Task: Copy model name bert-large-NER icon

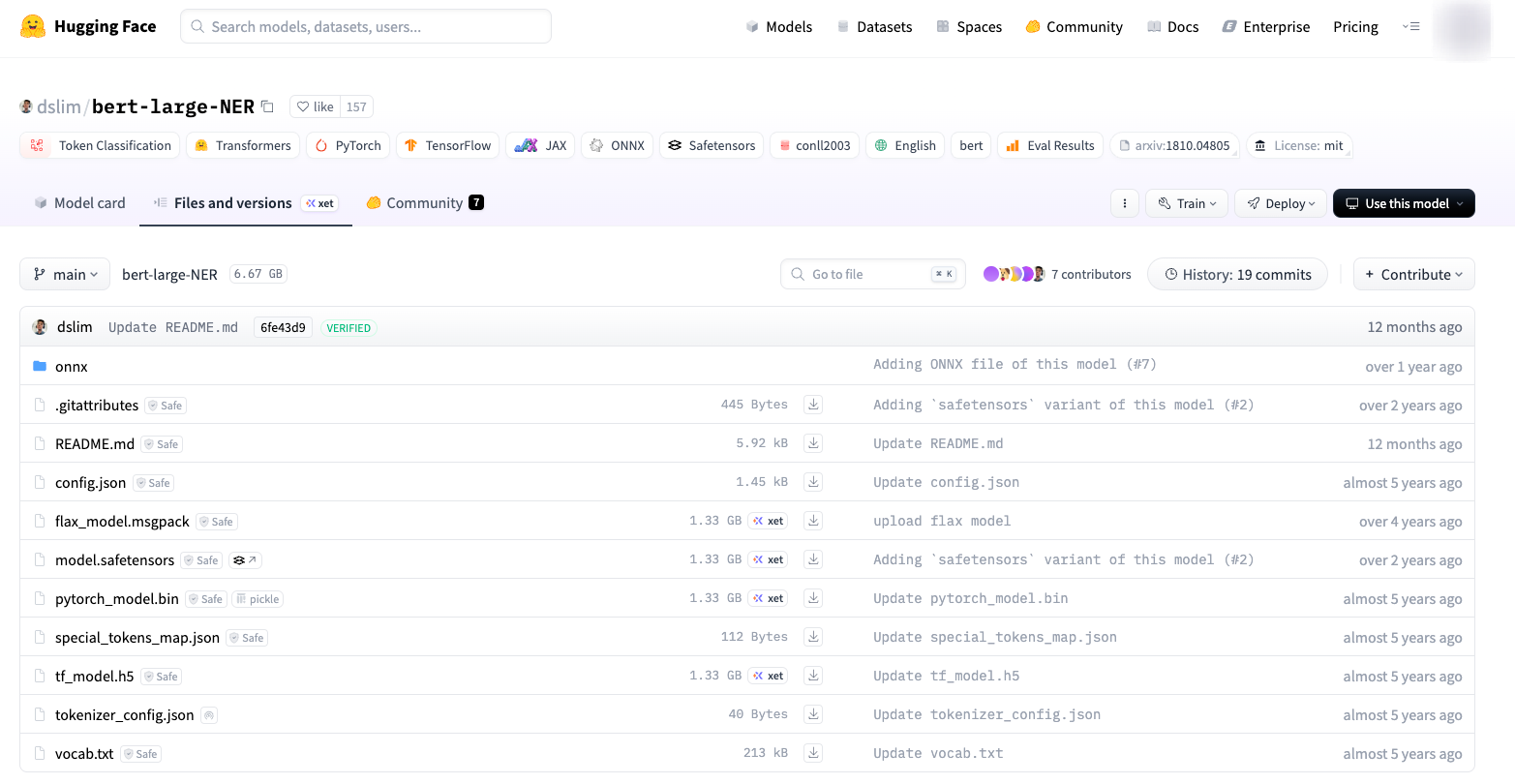Action: click(x=268, y=106)
